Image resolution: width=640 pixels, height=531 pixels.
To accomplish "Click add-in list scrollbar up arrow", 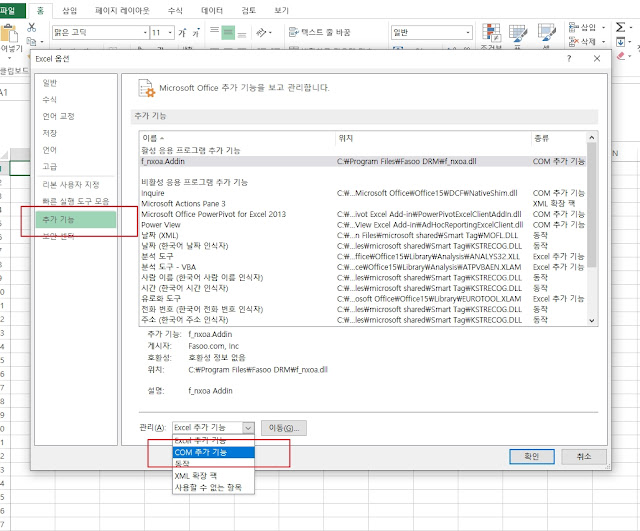I will [592, 138].
